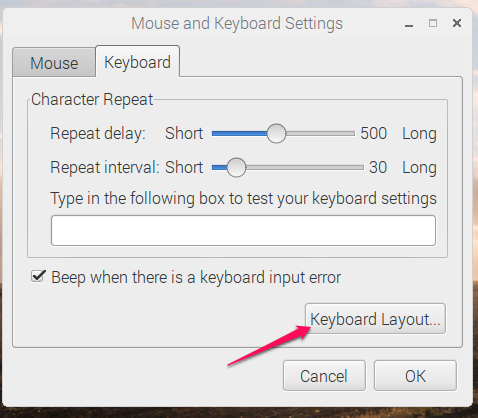
Task: Click the Repeat interval slider handle
Action: click(x=236, y=167)
